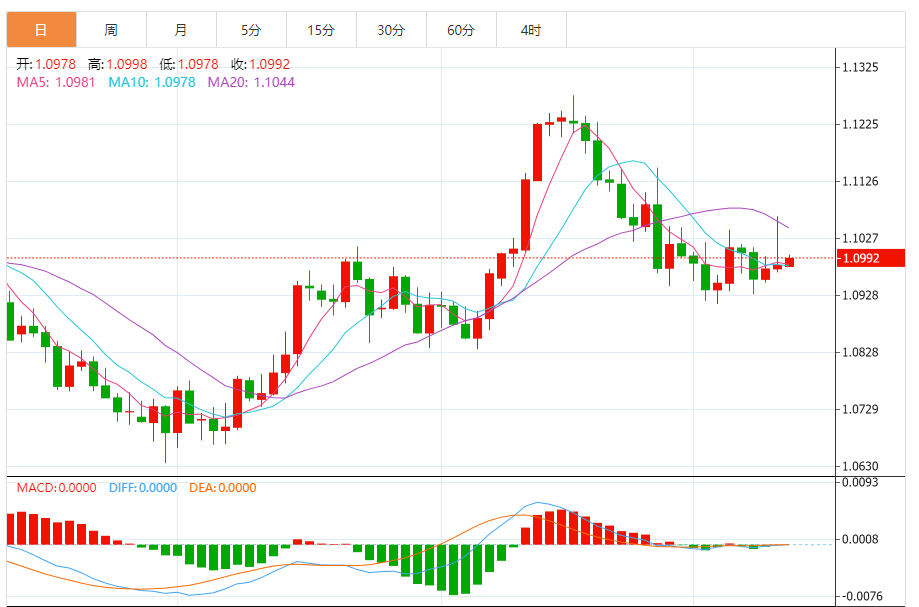Click the 1.0828 price axis label

(860, 352)
